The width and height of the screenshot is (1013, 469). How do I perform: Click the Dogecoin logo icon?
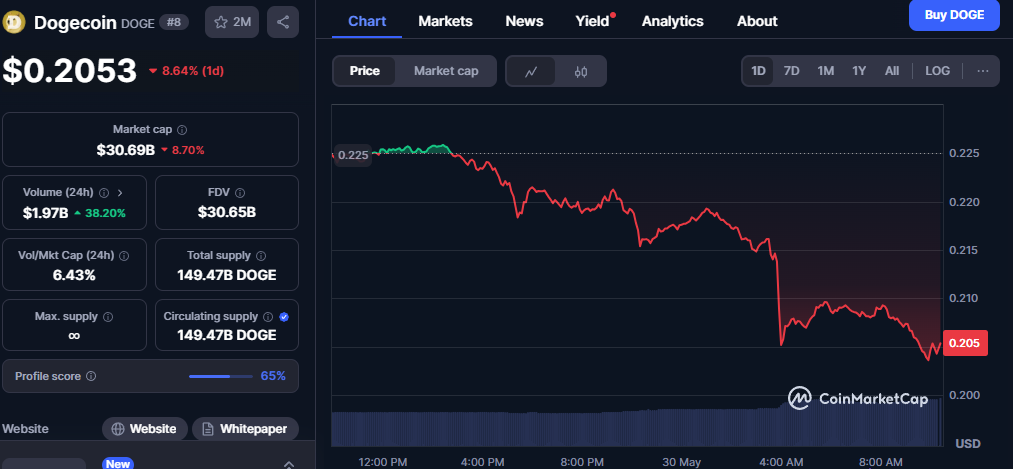(14, 23)
